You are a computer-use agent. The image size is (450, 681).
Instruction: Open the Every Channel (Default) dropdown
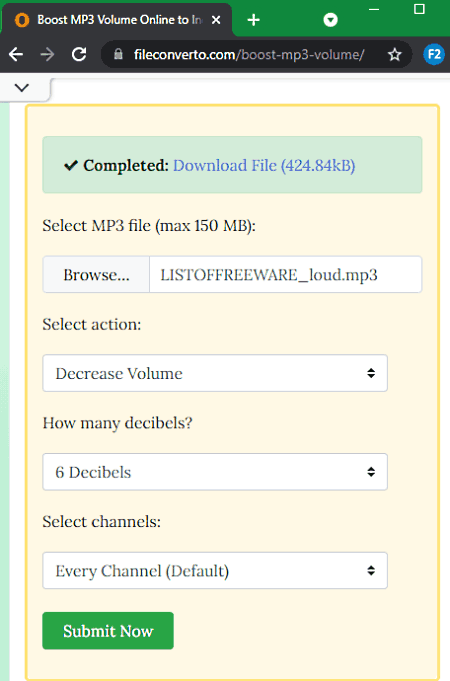(x=215, y=570)
